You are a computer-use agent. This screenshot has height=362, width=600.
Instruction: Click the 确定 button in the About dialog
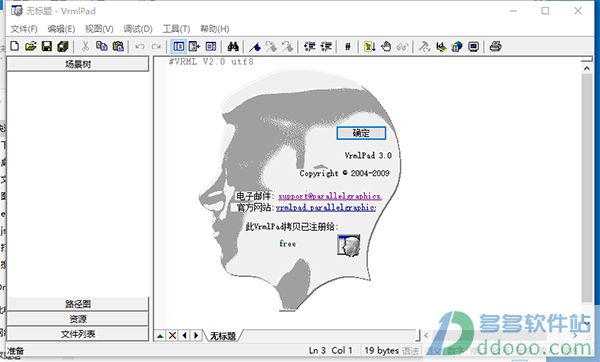tap(361, 133)
